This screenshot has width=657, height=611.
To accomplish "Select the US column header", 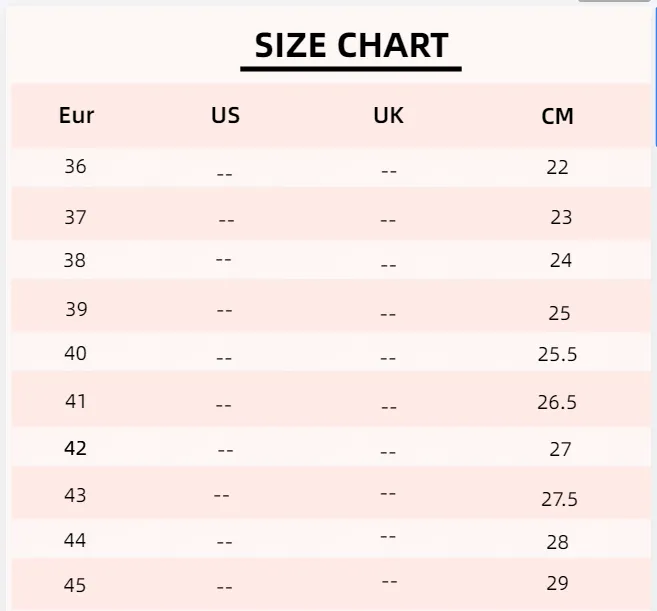I will click(x=226, y=116).
